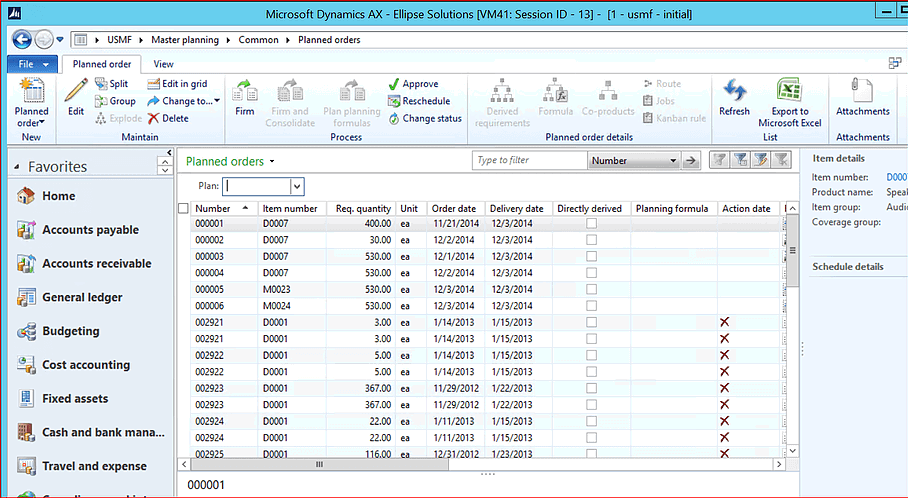Split the selected planned order
The image size is (908, 498).
pyautogui.click(x=112, y=84)
